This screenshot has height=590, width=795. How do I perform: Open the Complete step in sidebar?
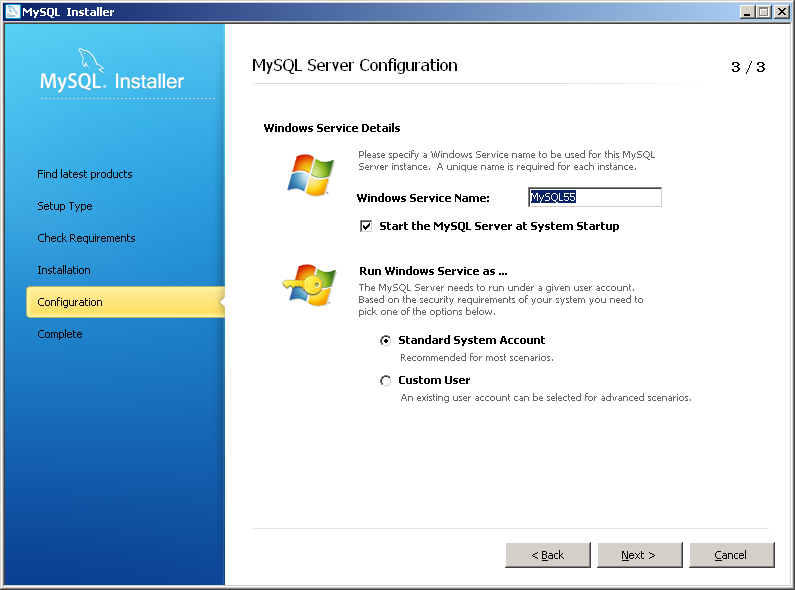[x=60, y=334]
